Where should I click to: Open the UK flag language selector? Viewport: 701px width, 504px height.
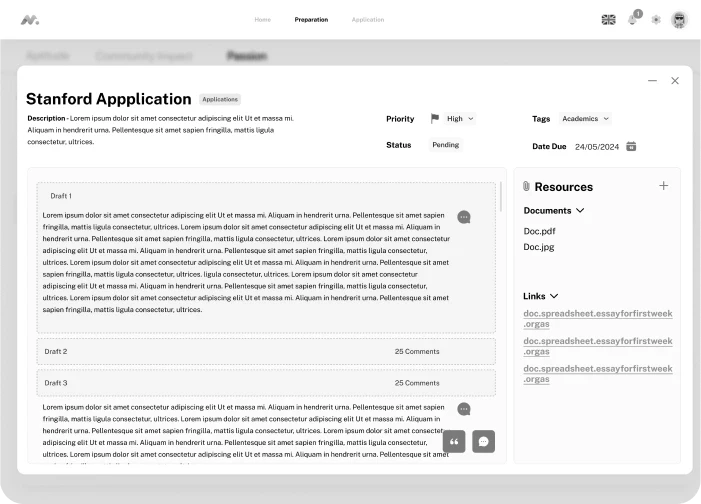tap(608, 20)
